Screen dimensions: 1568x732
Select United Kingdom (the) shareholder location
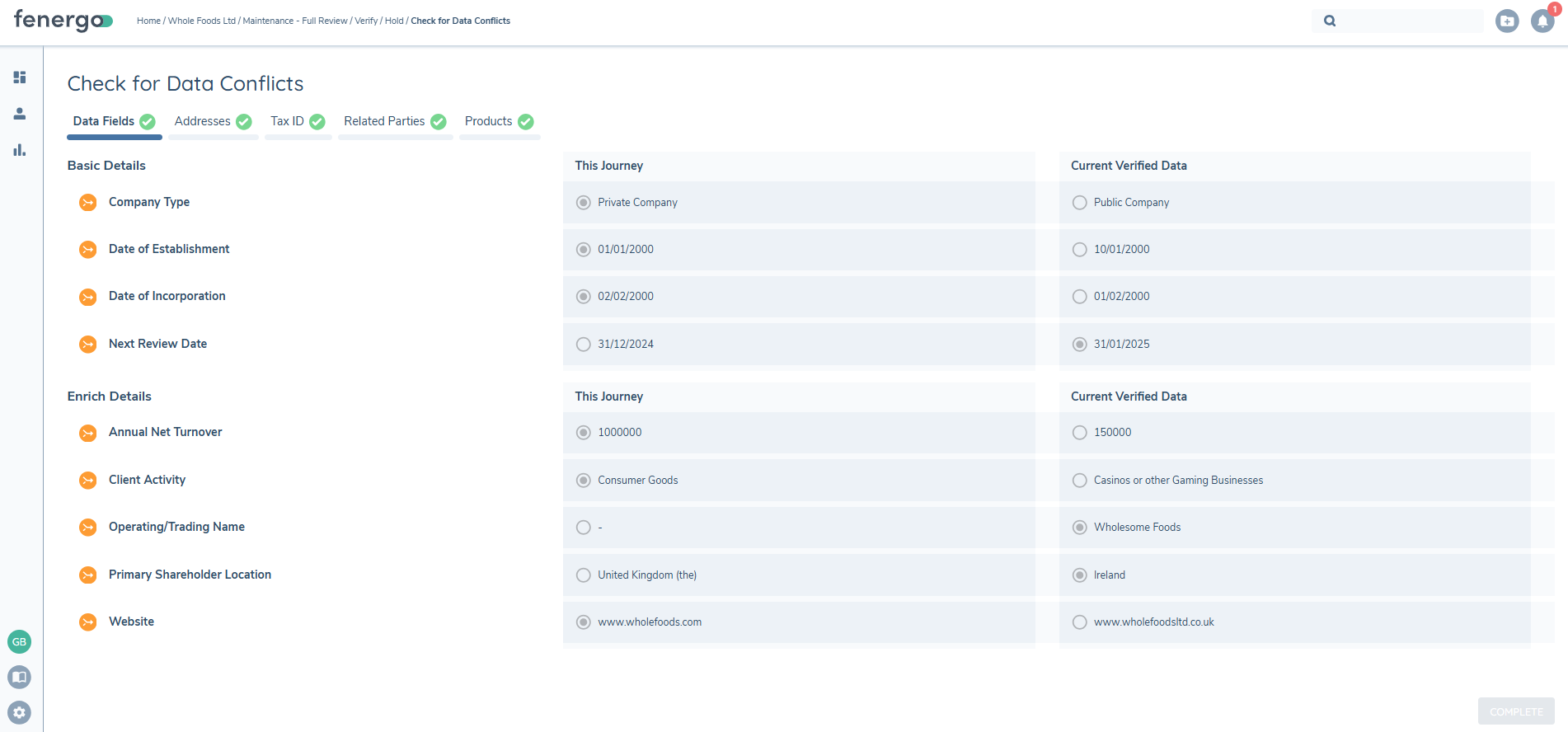tap(584, 575)
